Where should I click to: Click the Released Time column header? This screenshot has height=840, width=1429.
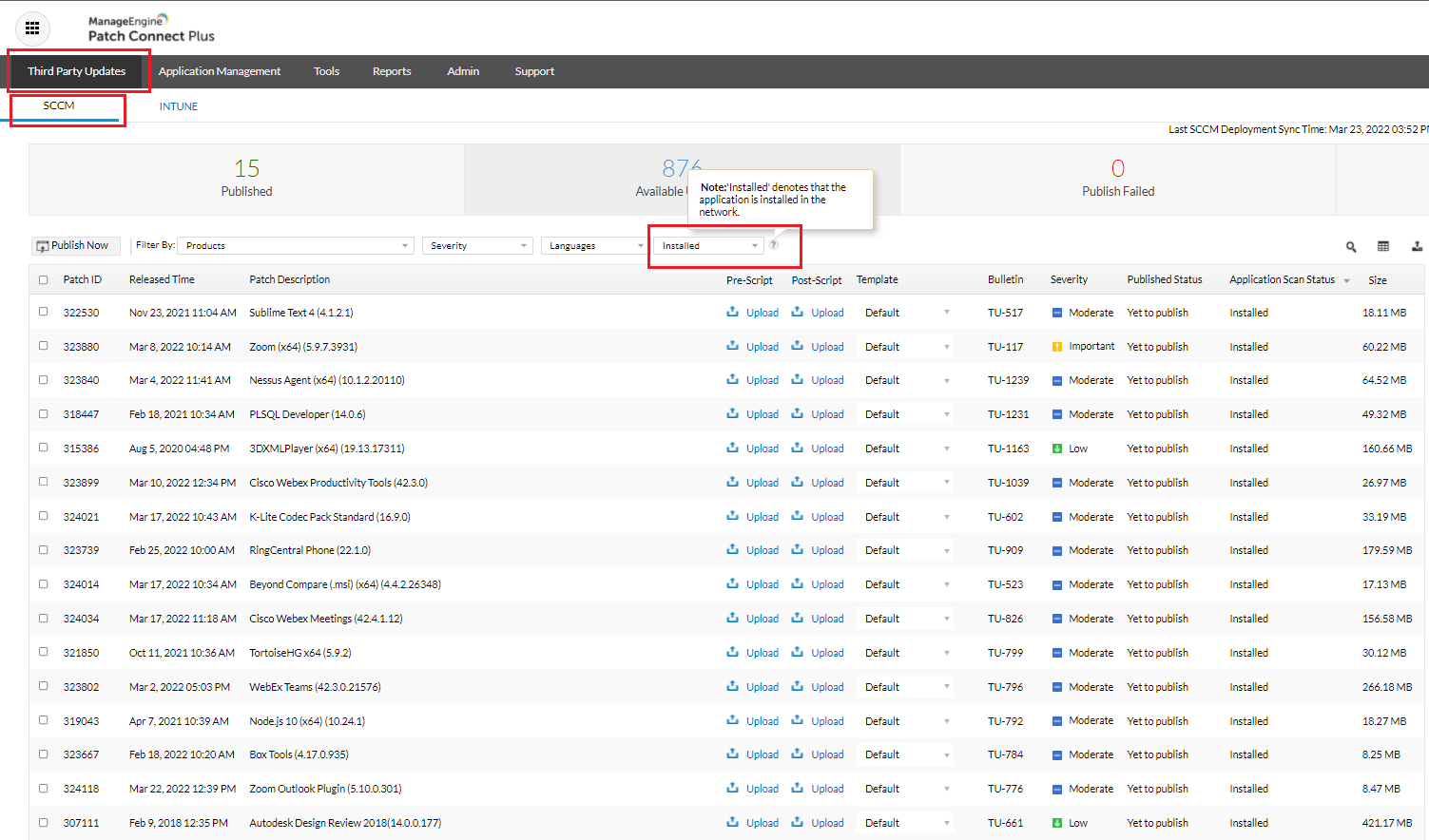tap(162, 279)
